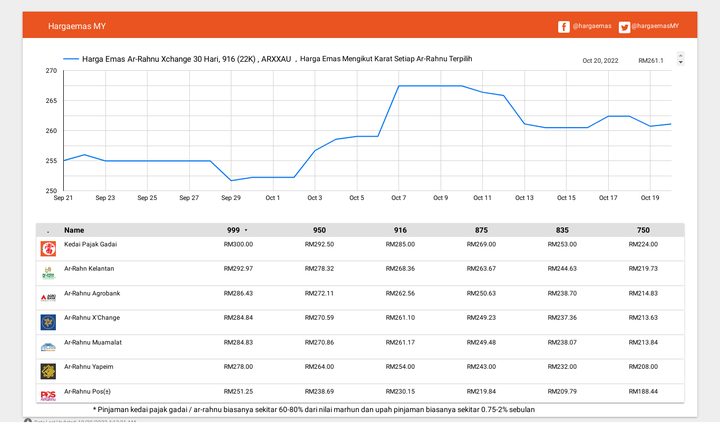Click the RM188.44 price cell
Viewport: 720px width, 430px height.
click(643, 392)
